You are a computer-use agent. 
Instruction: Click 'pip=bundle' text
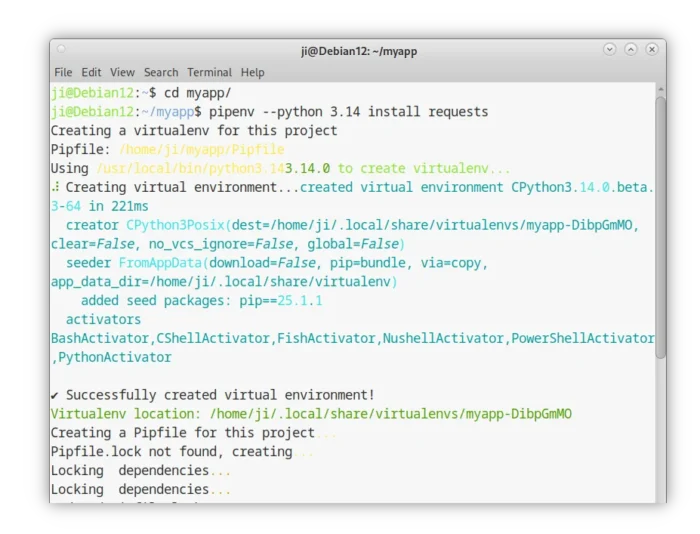367,263
